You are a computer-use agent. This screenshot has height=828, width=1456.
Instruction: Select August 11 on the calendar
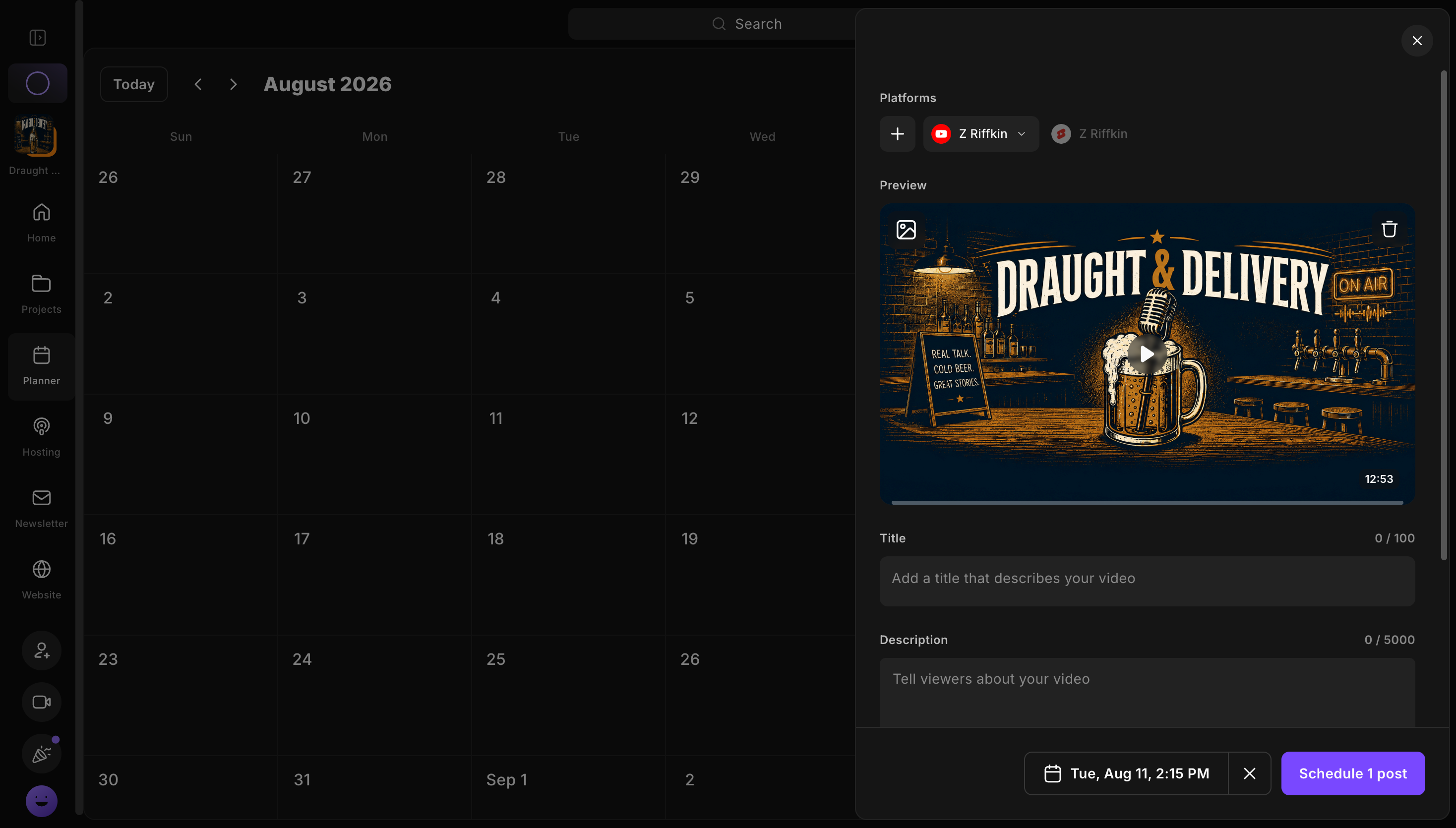(568, 454)
